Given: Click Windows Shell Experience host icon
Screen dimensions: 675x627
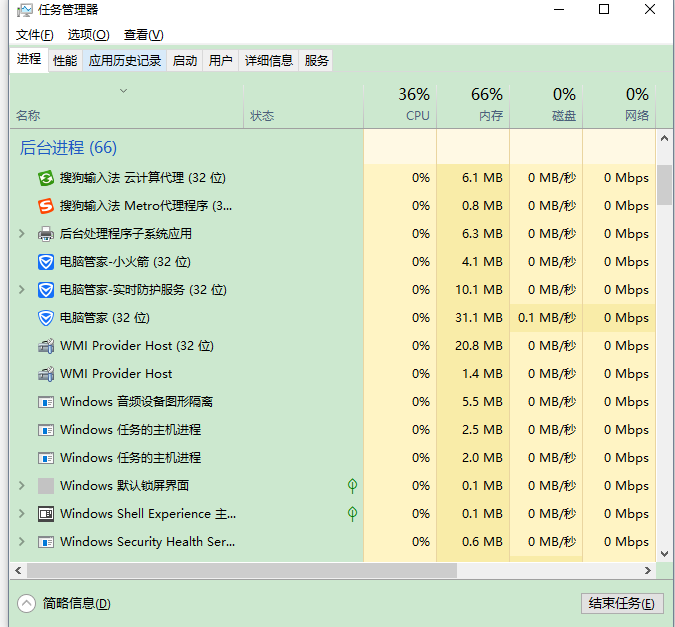Looking at the screenshot, I should click(x=46, y=514).
